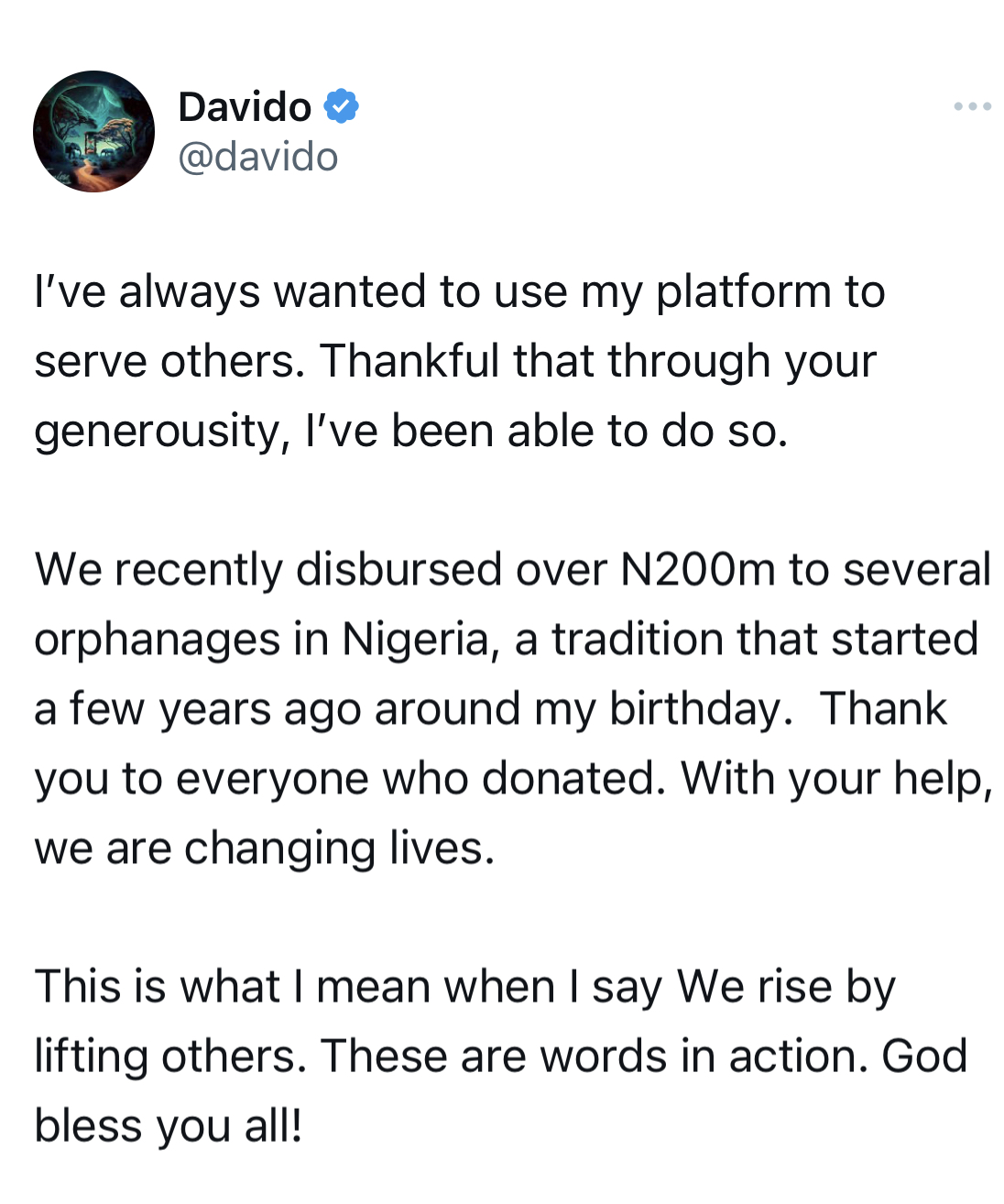Viewport: 1004px width, 1204px height.
Task: Click the phrase serve others
Action: 169,362
